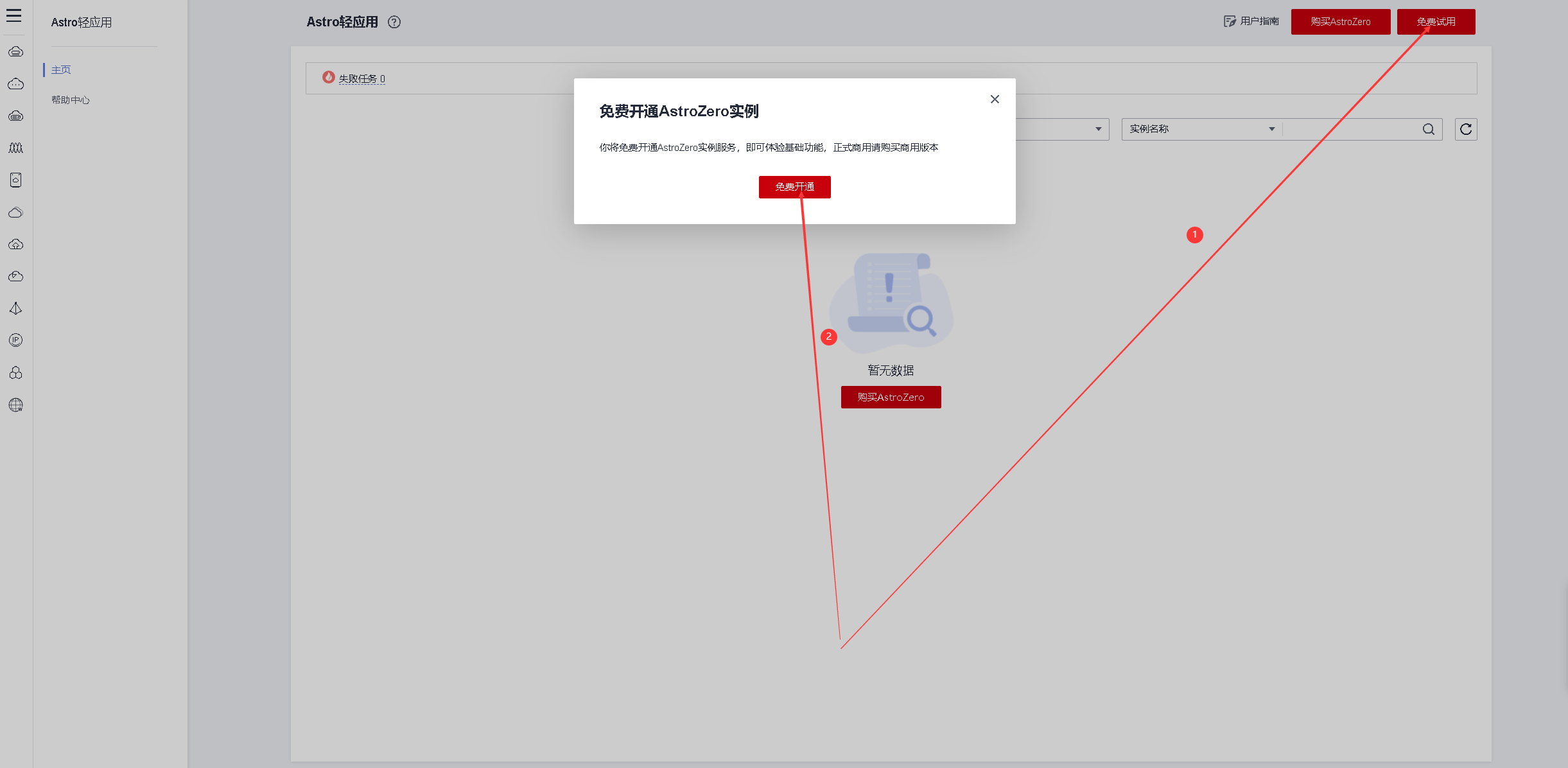Click the Elastic IP sidebar icon
The height and width of the screenshot is (768, 1568).
click(x=16, y=340)
